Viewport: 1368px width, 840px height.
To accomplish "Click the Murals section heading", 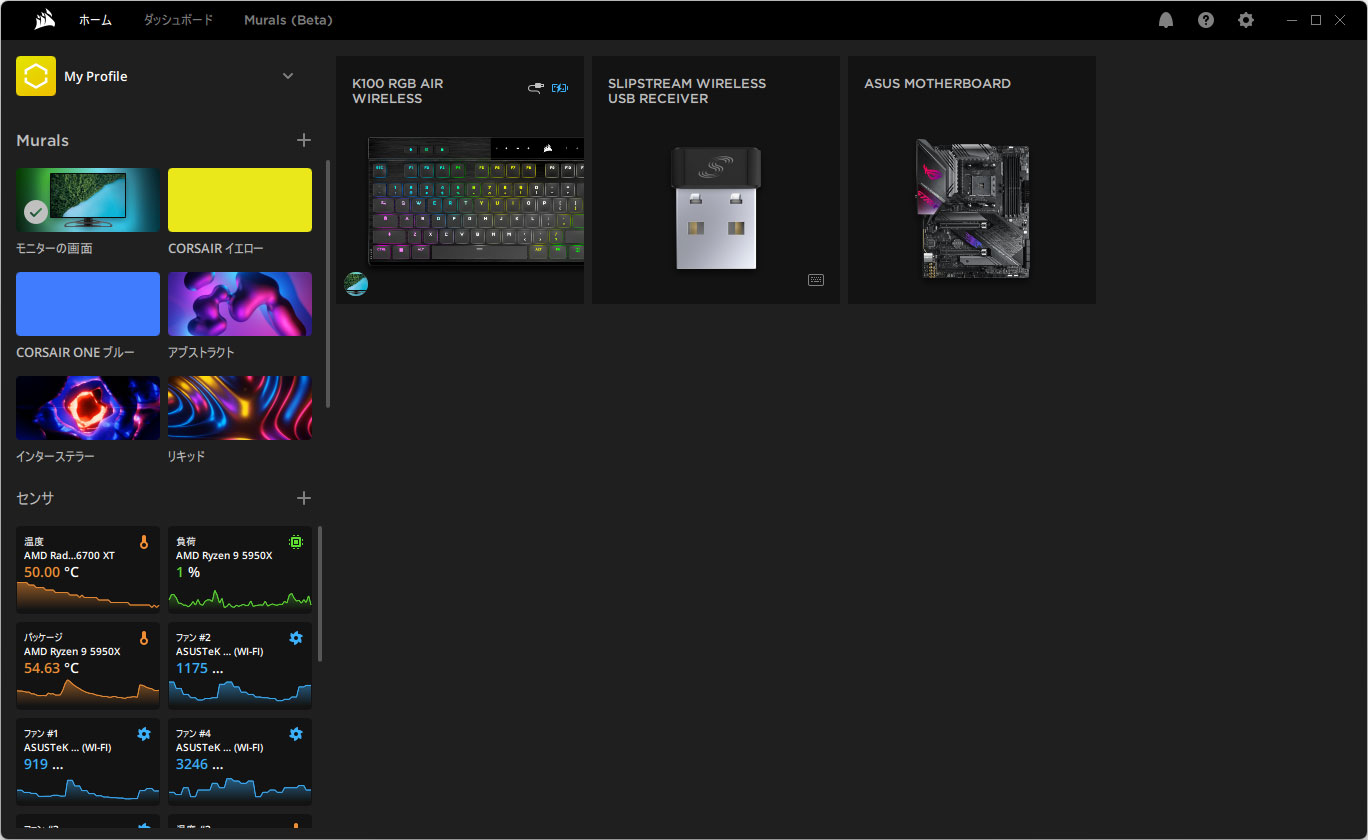I will tap(43, 141).
